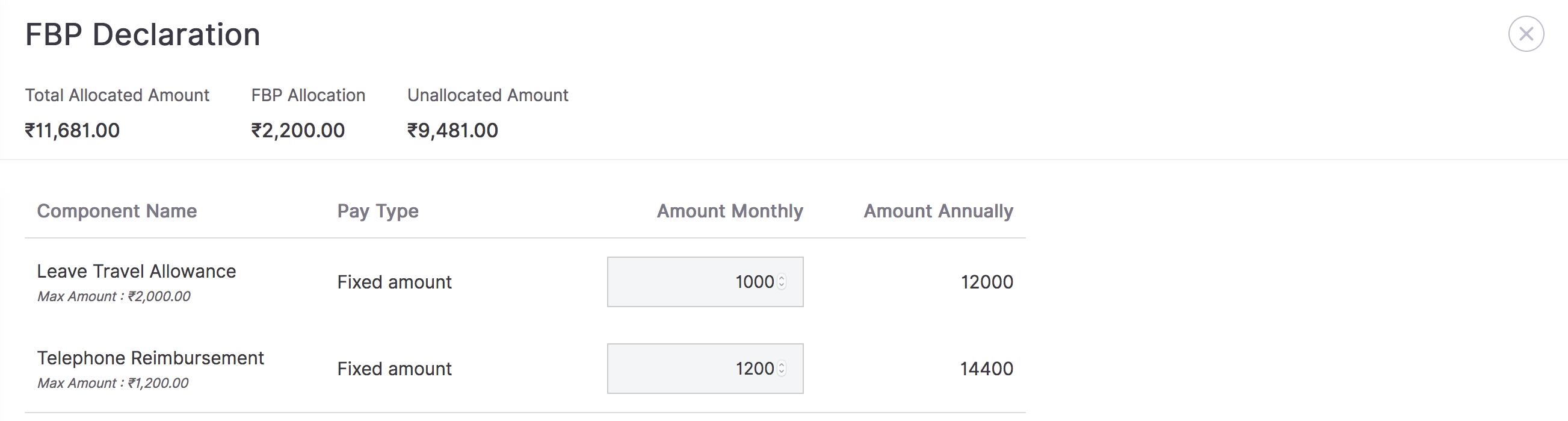Select the Telephone Reimbursement component name
The image size is (1568, 421).
(150, 358)
